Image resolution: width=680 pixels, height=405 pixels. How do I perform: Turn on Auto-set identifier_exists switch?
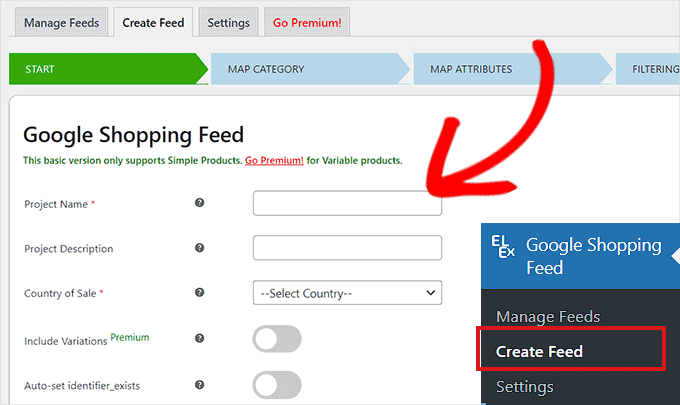277,384
